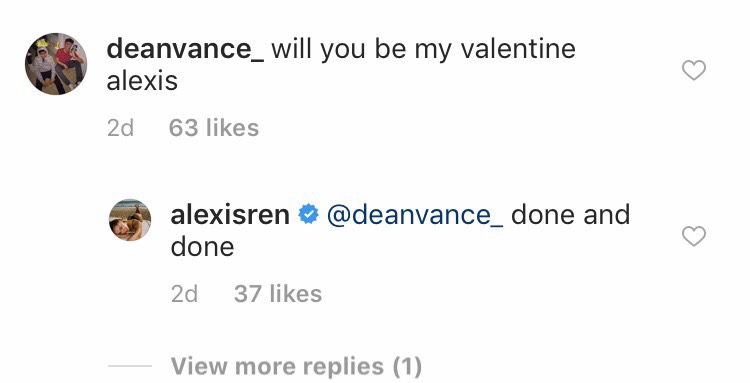750x383 pixels.
Task: Select the "done and" reply text
Action: click(x=571, y=214)
